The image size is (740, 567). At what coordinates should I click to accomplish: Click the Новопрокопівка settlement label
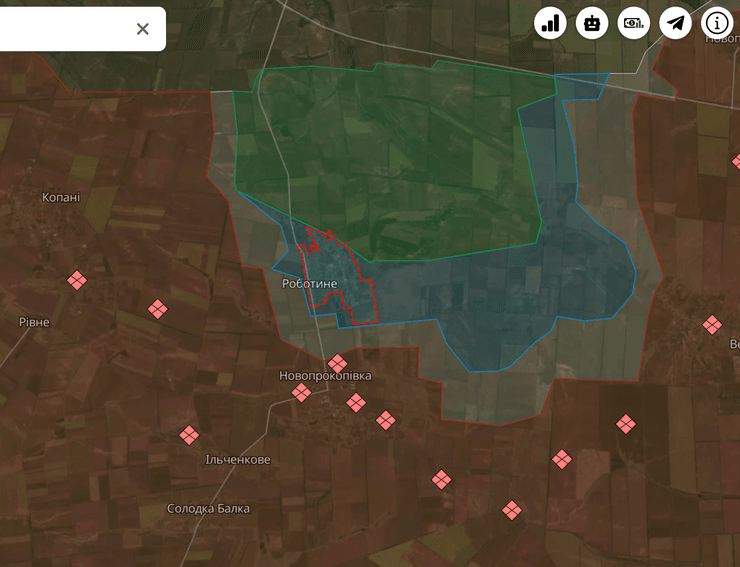point(325,376)
